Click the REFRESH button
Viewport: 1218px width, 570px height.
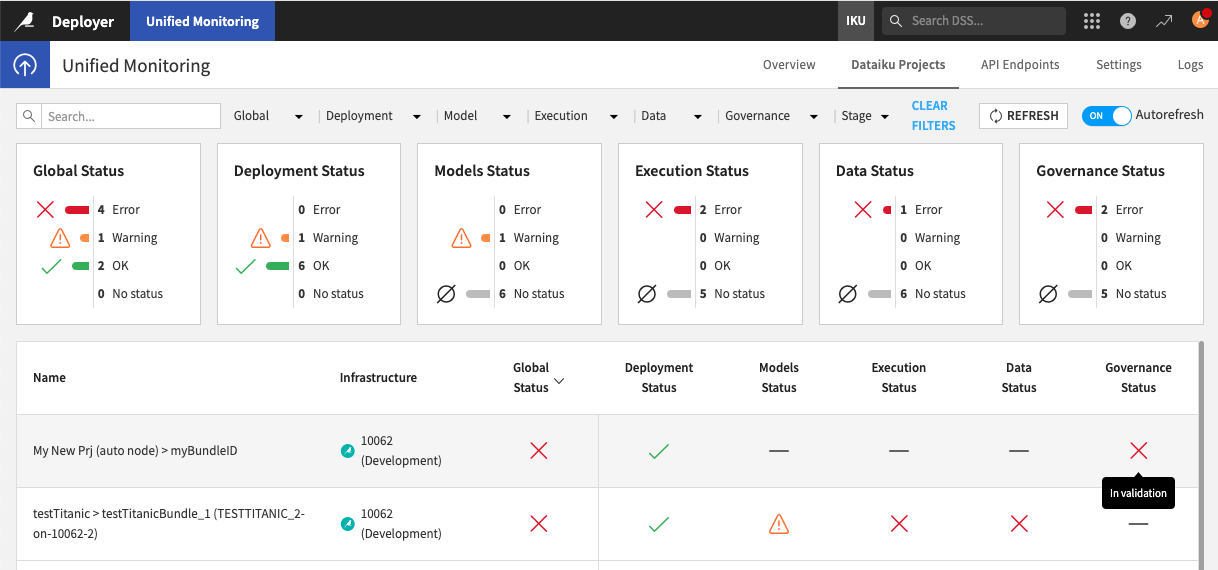(x=1023, y=116)
